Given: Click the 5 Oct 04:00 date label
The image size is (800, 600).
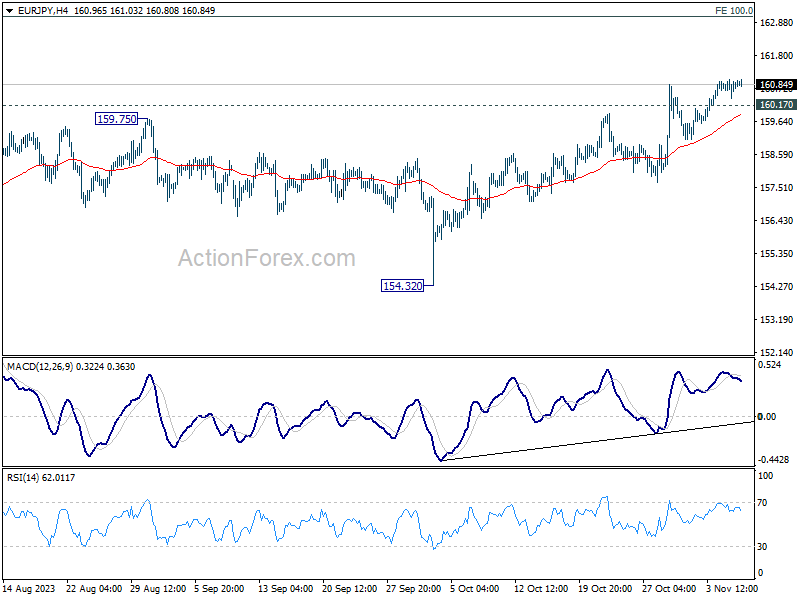Looking at the screenshot, I should (474, 588).
